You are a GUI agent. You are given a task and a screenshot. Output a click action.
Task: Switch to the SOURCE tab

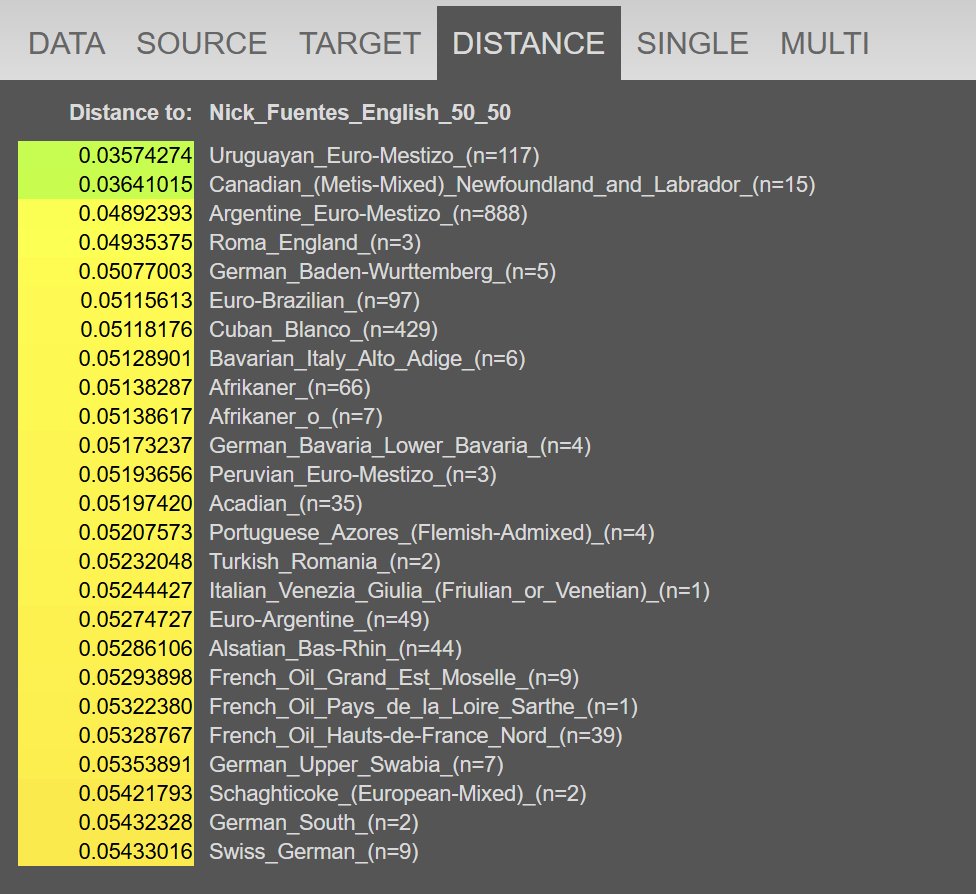click(202, 44)
